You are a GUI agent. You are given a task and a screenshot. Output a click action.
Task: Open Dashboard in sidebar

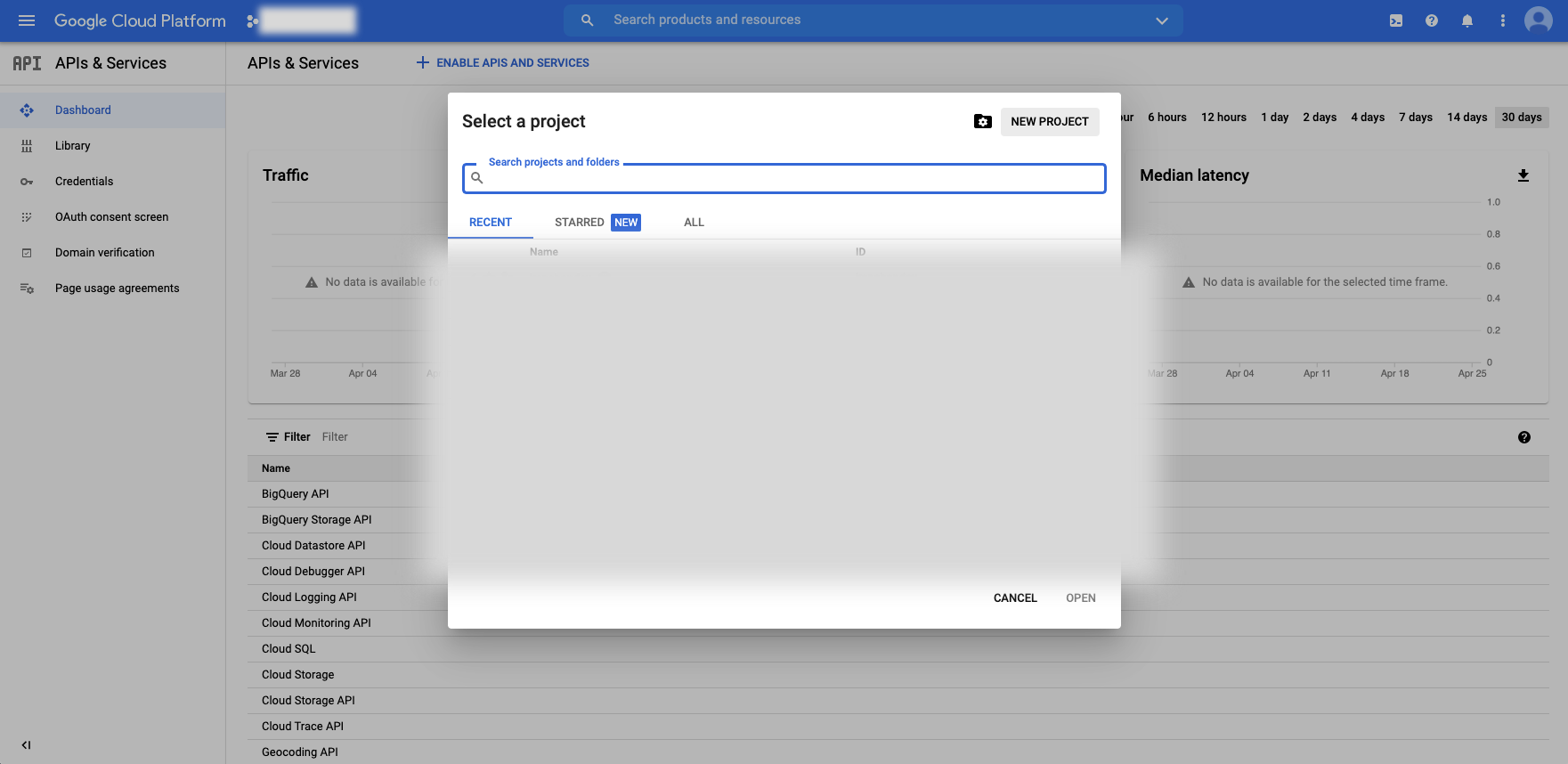[83, 110]
